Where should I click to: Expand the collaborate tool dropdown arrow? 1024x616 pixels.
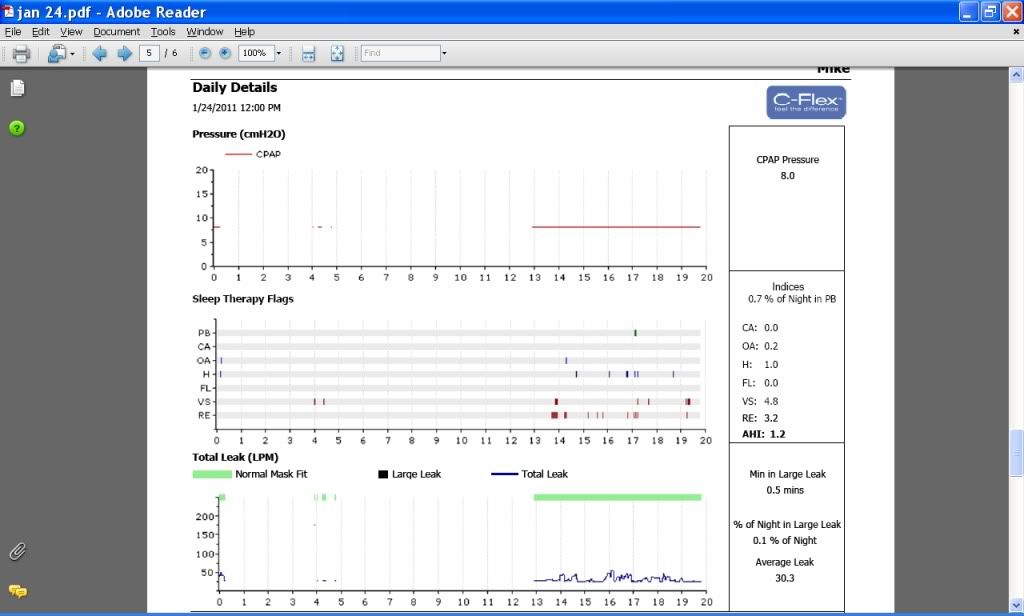[x=72, y=53]
